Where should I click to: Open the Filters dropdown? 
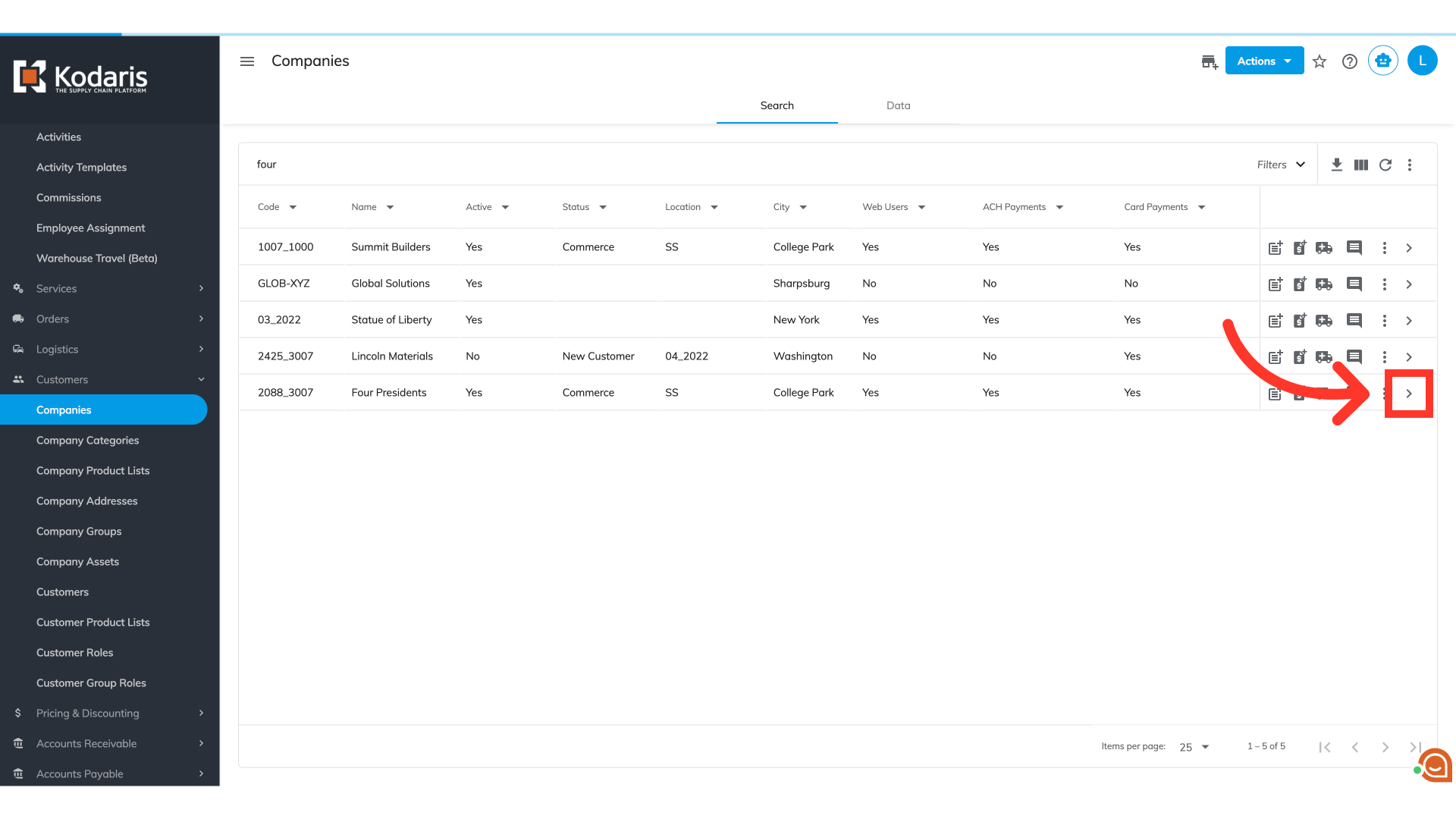click(x=1281, y=165)
